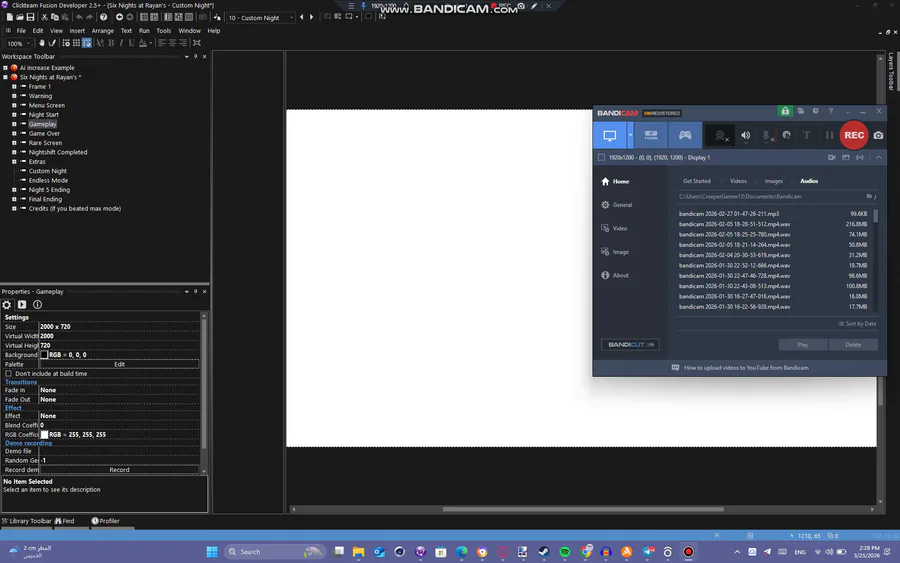Select the hand pan tool icon
Viewport: 900px width, 563px height.
(41, 43)
